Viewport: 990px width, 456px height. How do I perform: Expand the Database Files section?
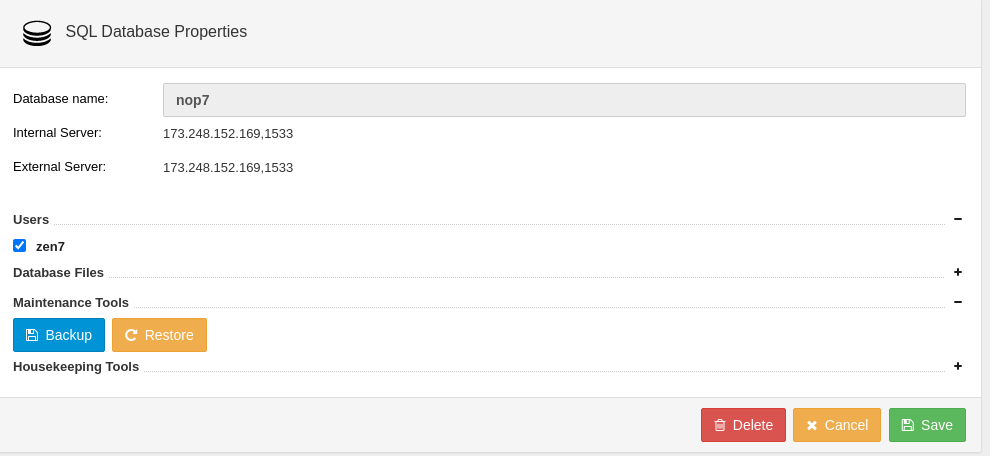(x=958, y=272)
